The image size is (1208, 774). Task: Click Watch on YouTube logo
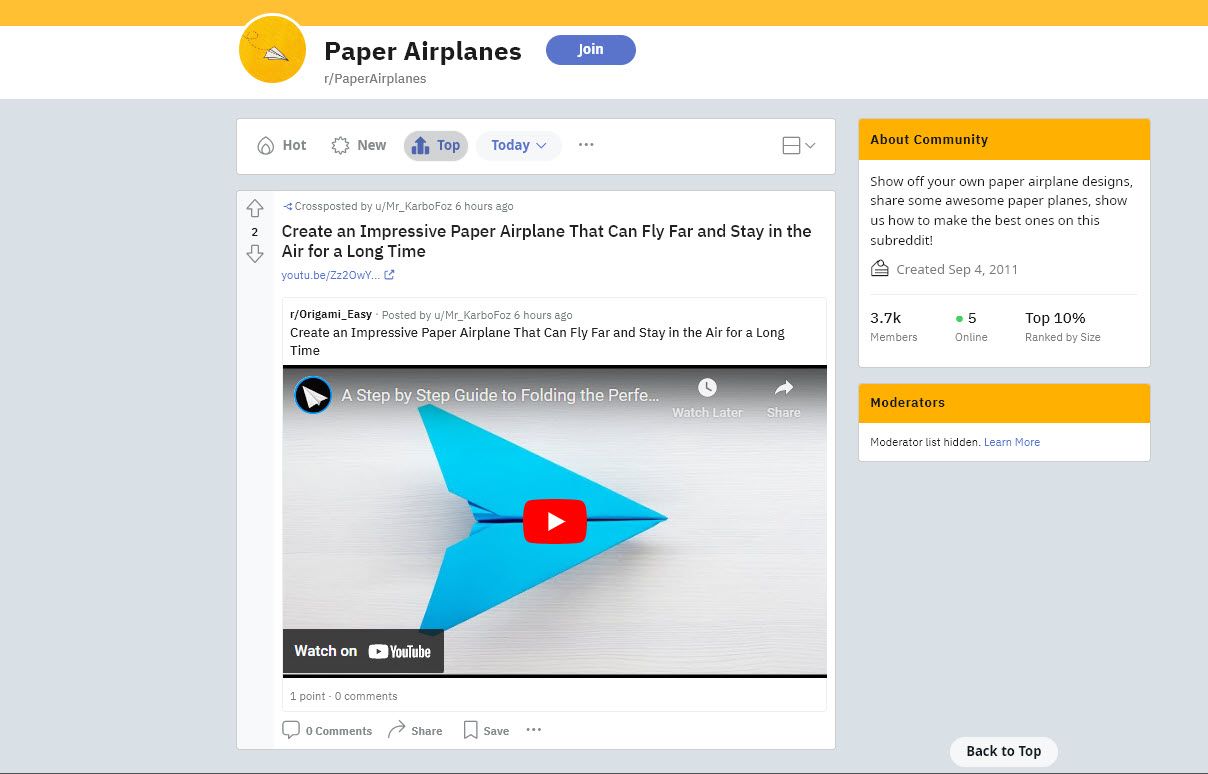click(x=399, y=651)
